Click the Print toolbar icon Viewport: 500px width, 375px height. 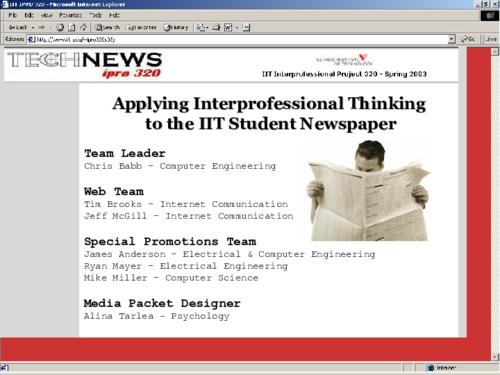click(216, 27)
